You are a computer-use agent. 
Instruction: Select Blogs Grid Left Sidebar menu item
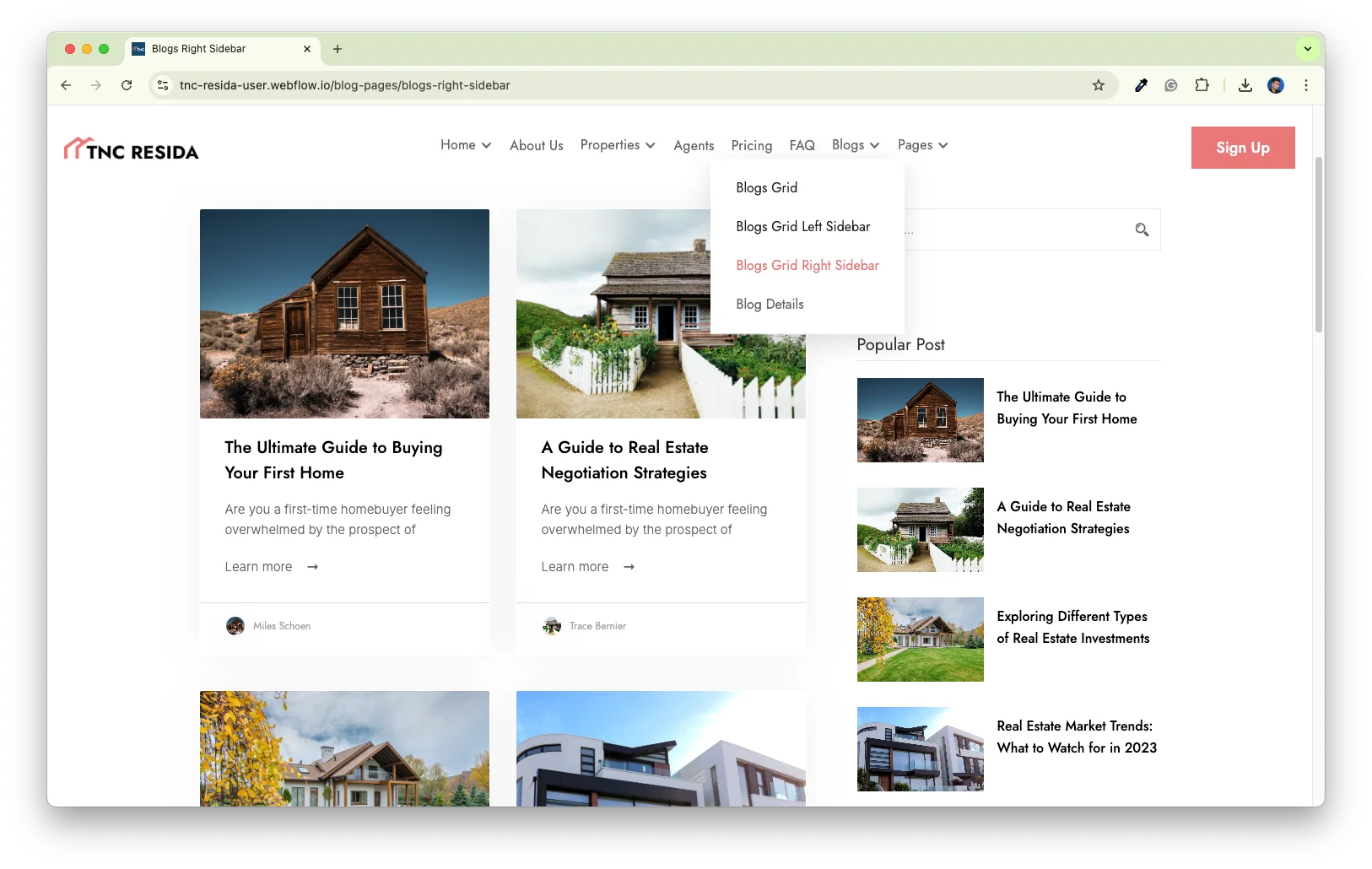click(x=802, y=226)
